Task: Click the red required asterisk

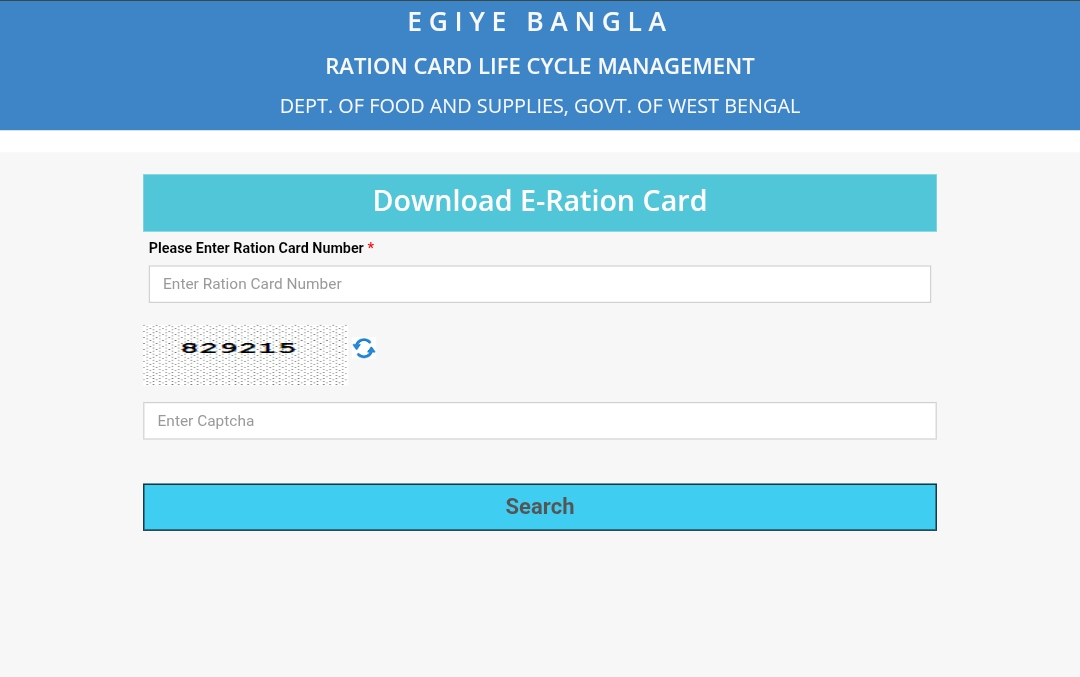Action: 371,247
